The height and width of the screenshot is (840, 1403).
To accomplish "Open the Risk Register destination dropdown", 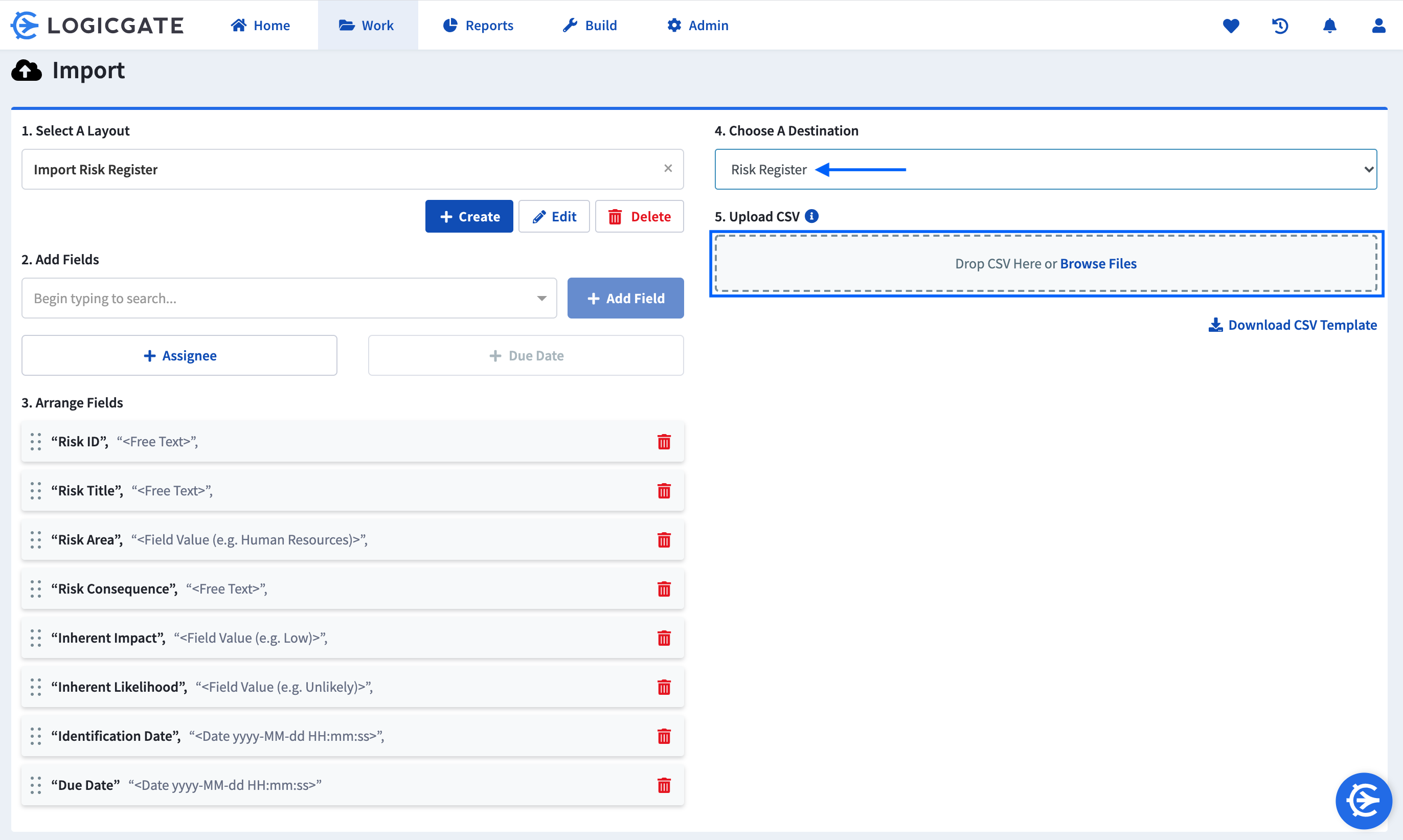I will (1045, 169).
